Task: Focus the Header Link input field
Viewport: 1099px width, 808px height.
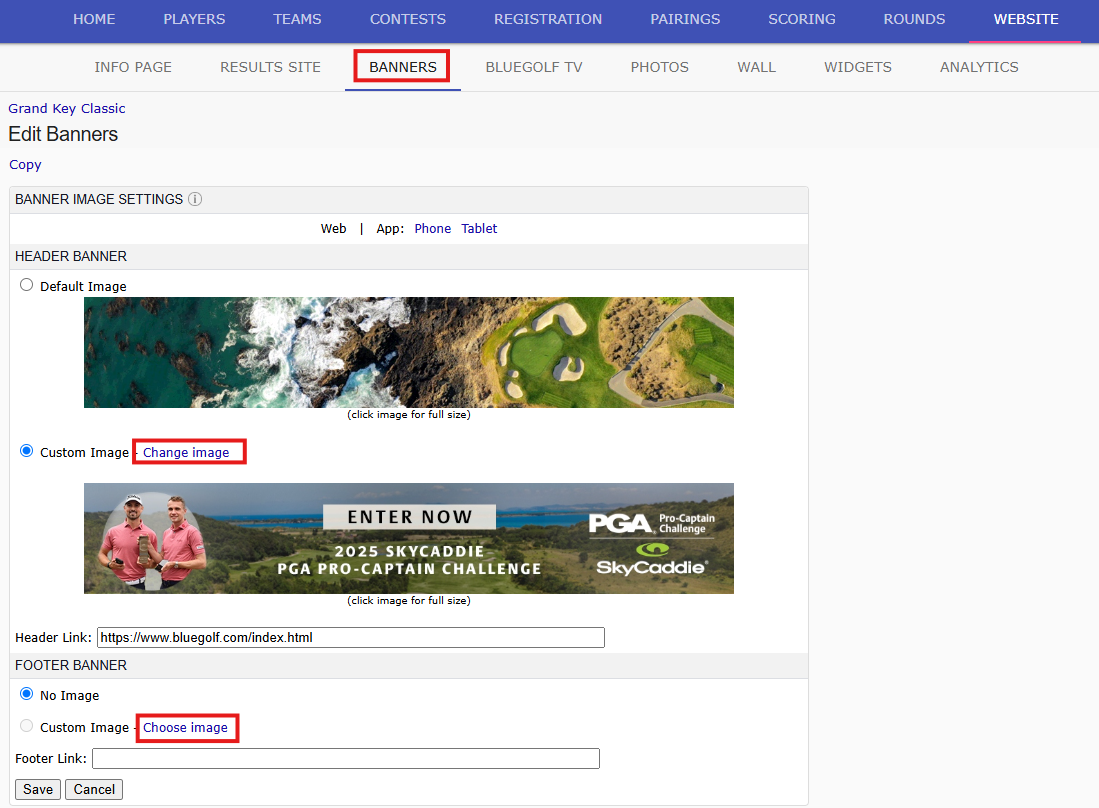Action: click(350, 638)
